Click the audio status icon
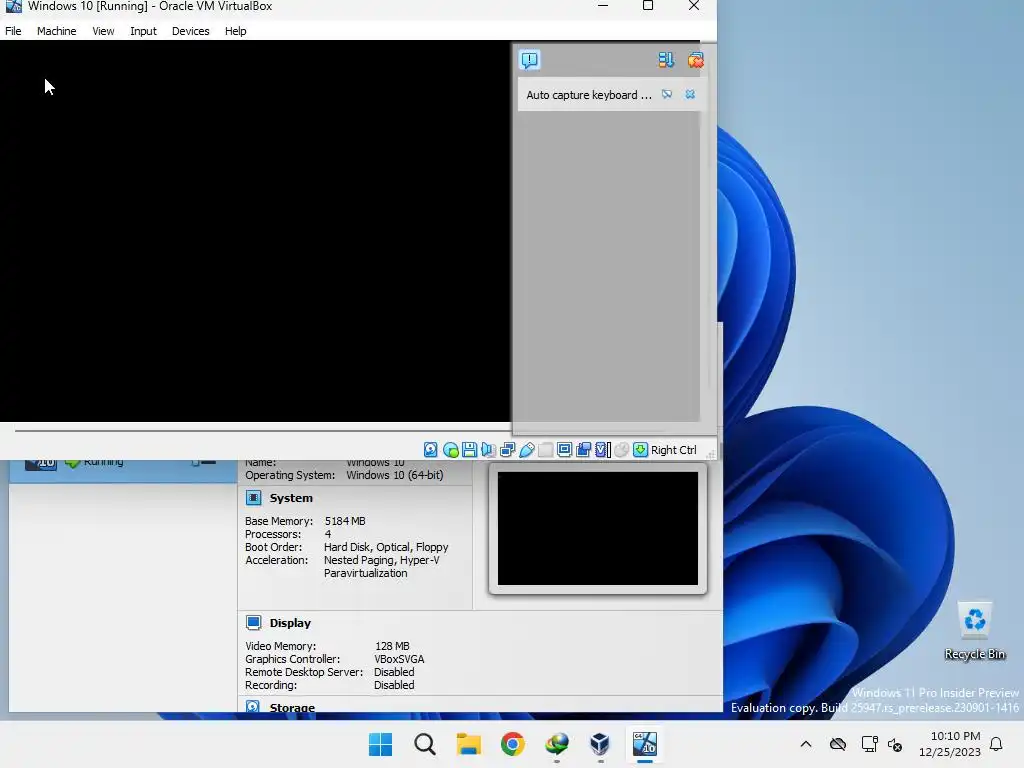The width and height of the screenshot is (1024, 768). tap(488, 449)
